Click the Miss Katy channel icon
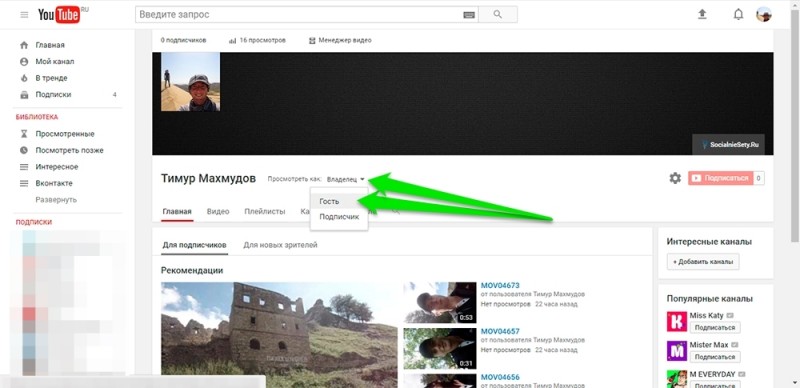Image resolution: width=800 pixels, height=388 pixels. pyautogui.click(x=677, y=322)
